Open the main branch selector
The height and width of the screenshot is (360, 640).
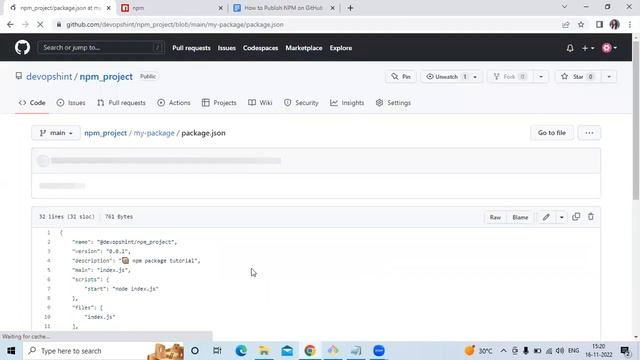click(x=56, y=133)
